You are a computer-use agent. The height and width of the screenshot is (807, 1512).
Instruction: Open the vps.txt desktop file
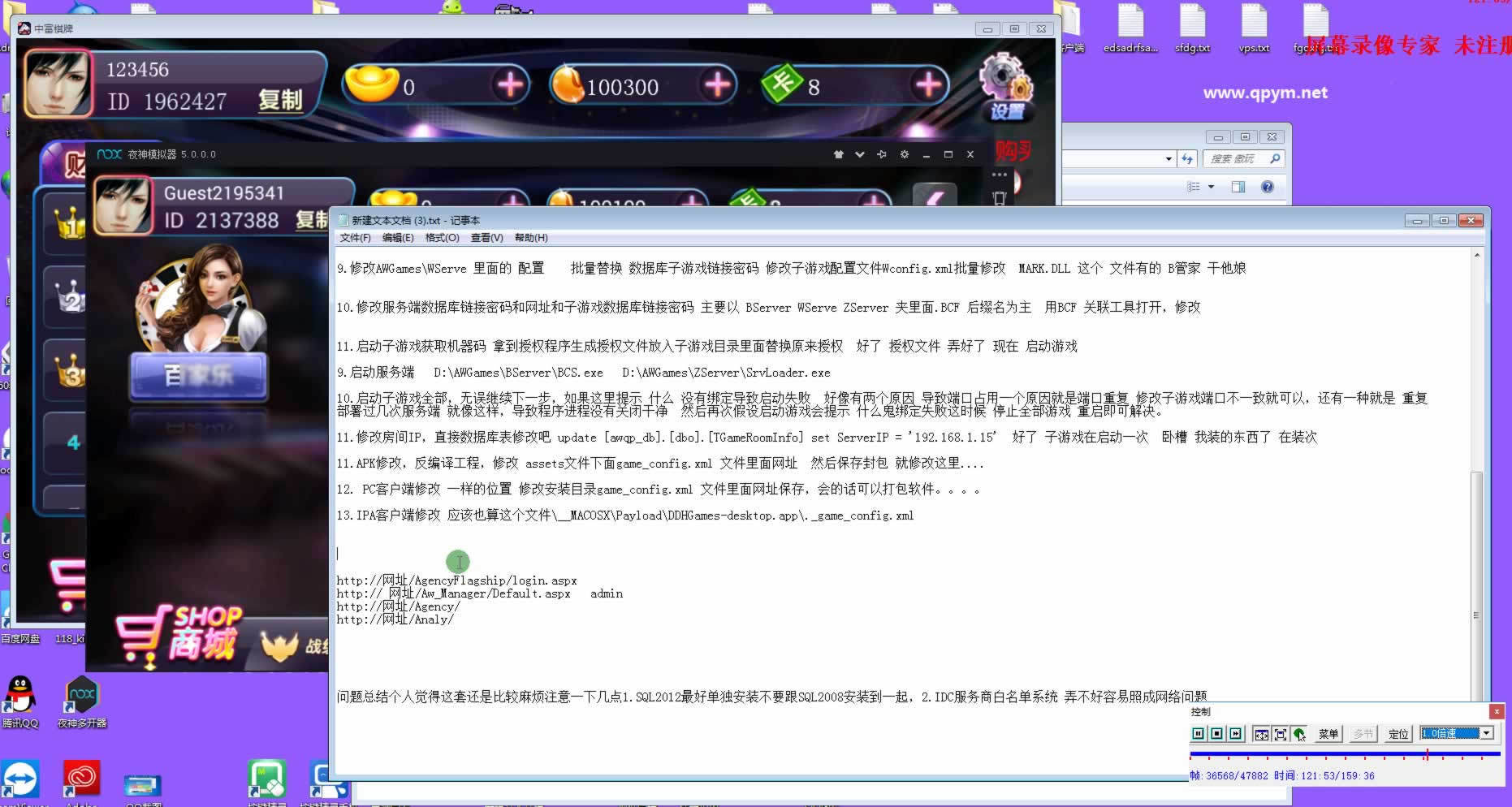click(x=1254, y=29)
